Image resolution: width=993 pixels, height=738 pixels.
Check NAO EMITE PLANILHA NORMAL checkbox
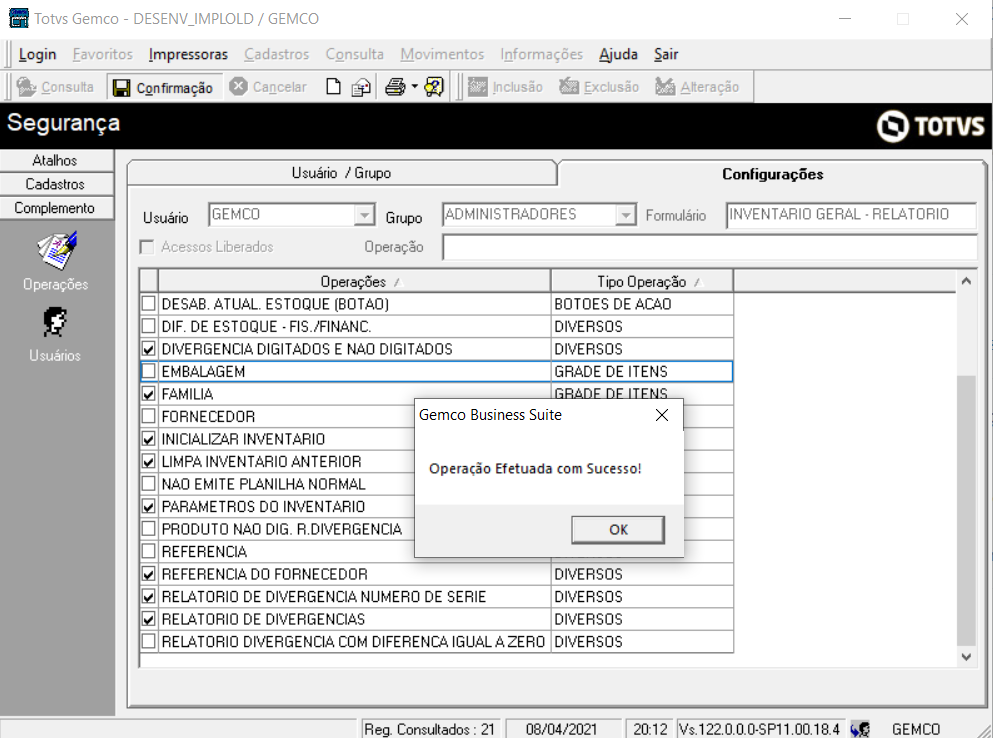(149, 484)
